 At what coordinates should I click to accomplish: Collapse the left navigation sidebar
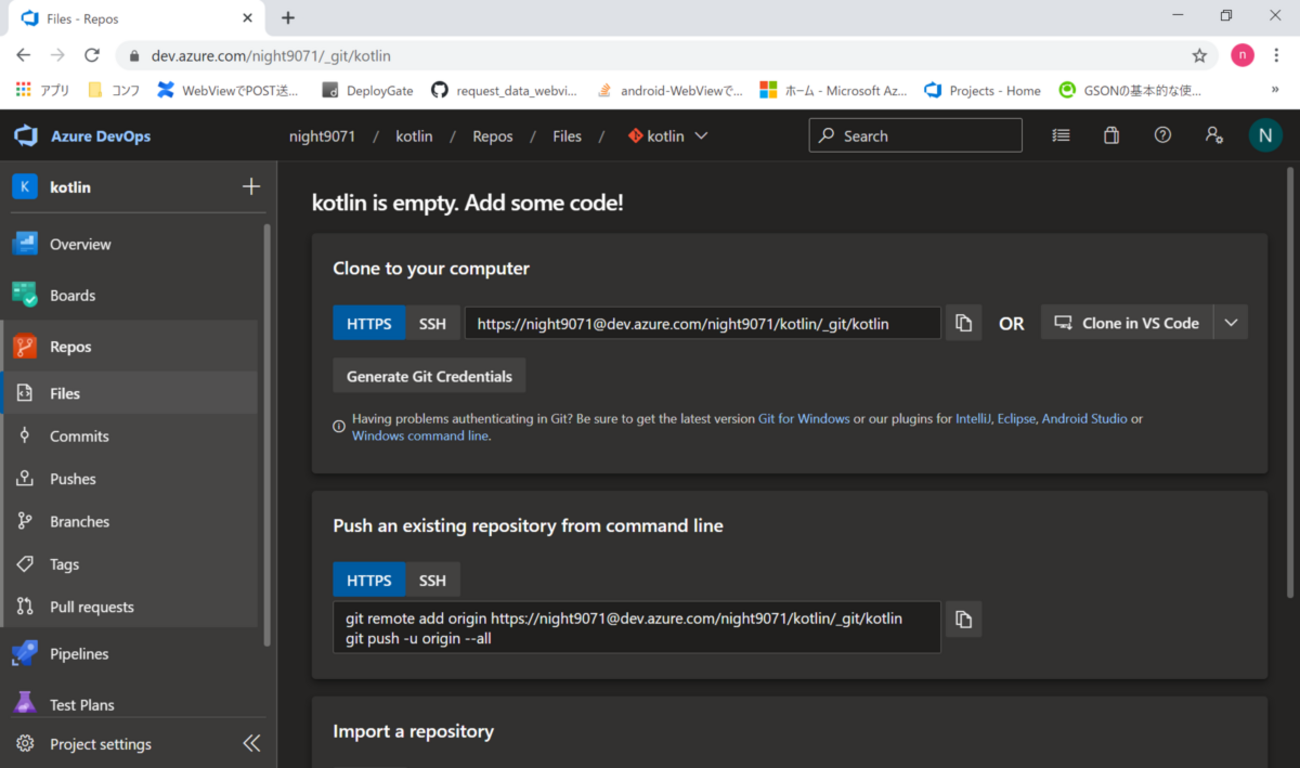[x=251, y=743]
